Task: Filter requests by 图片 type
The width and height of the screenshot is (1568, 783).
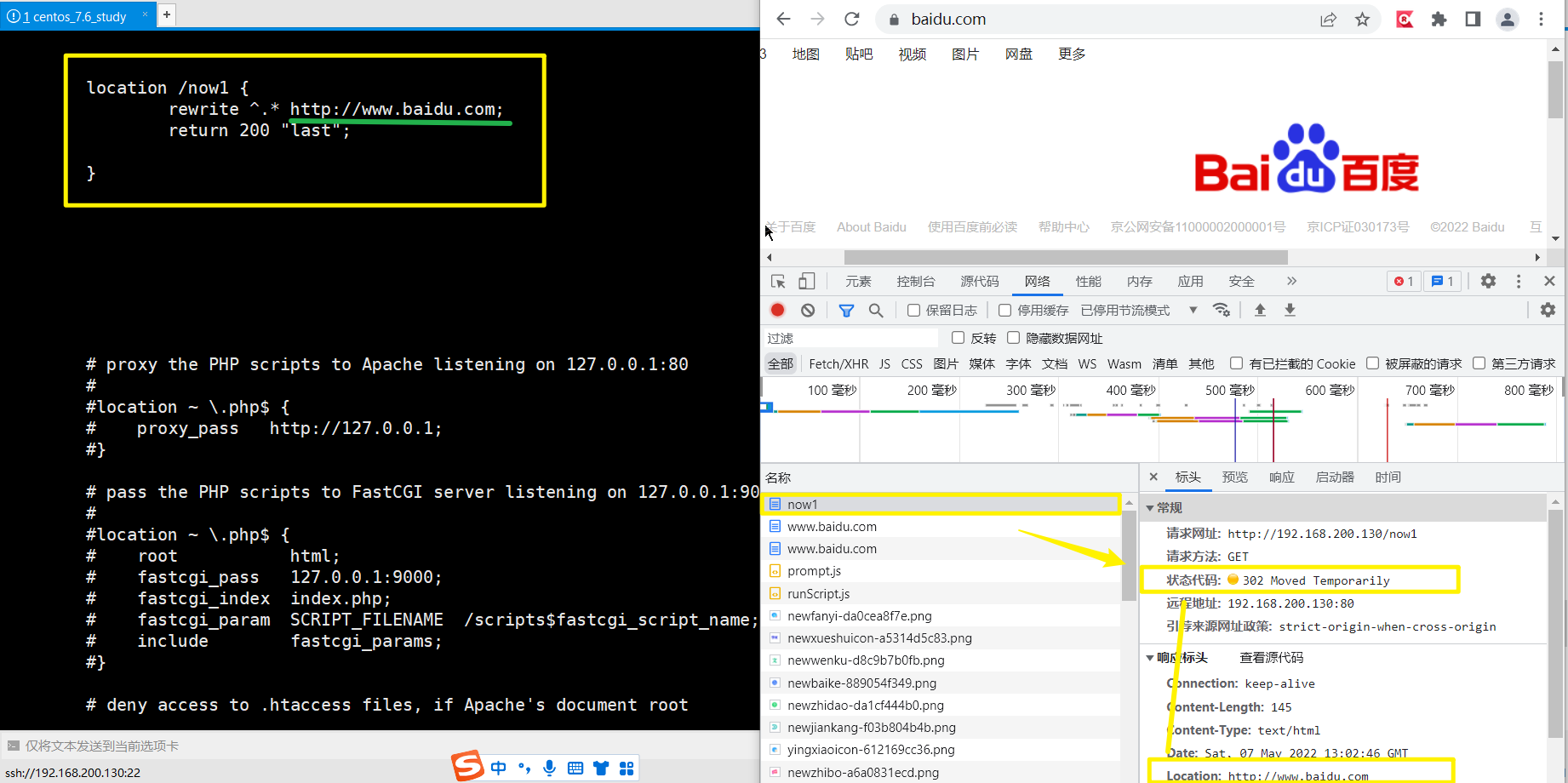Action: coord(946,364)
